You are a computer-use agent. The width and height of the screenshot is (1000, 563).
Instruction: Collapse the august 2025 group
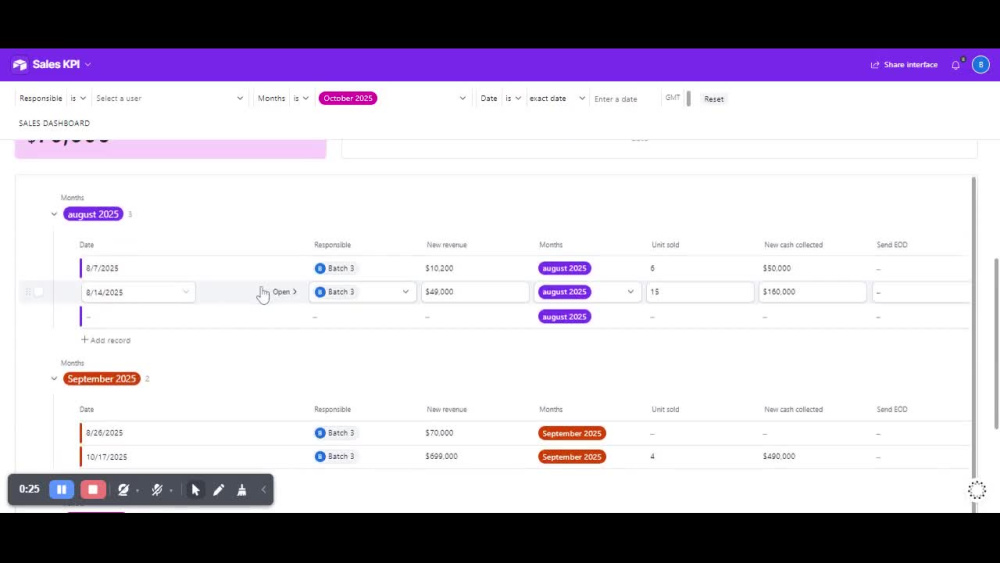[x=54, y=214]
